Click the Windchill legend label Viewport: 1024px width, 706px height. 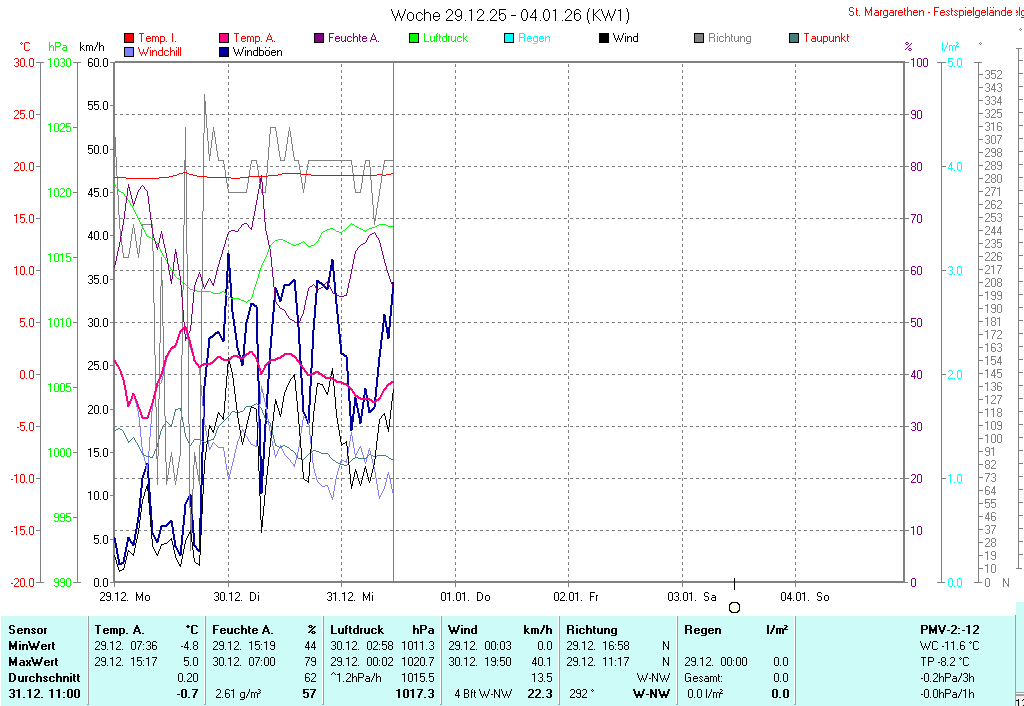160,52
